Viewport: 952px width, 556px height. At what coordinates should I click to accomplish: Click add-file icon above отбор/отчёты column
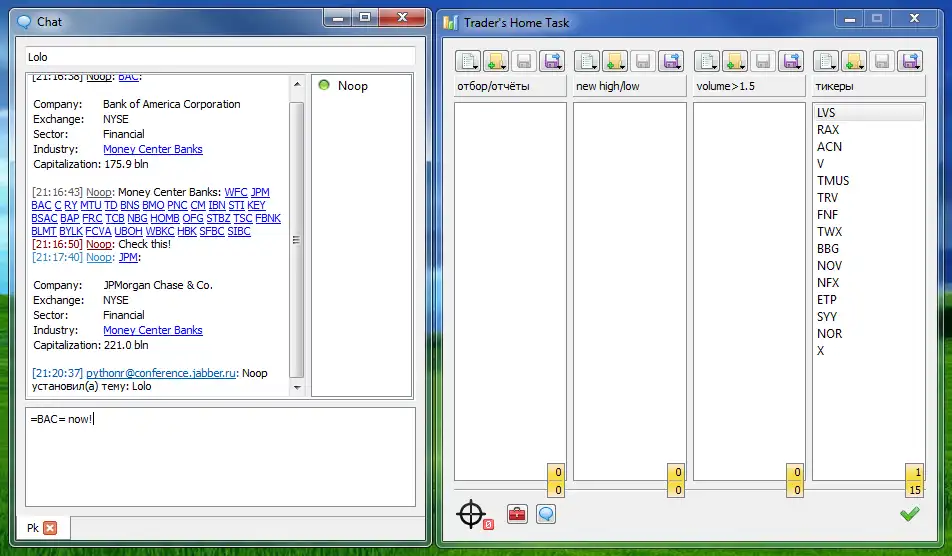click(496, 61)
